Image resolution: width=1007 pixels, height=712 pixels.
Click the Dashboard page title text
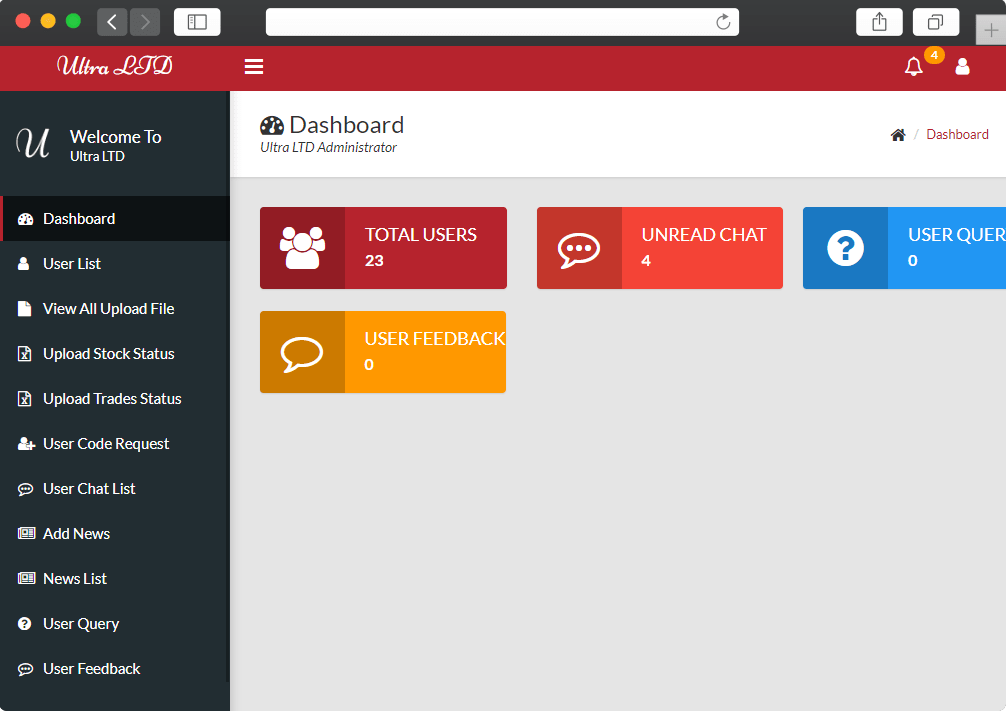pos(347,125)
